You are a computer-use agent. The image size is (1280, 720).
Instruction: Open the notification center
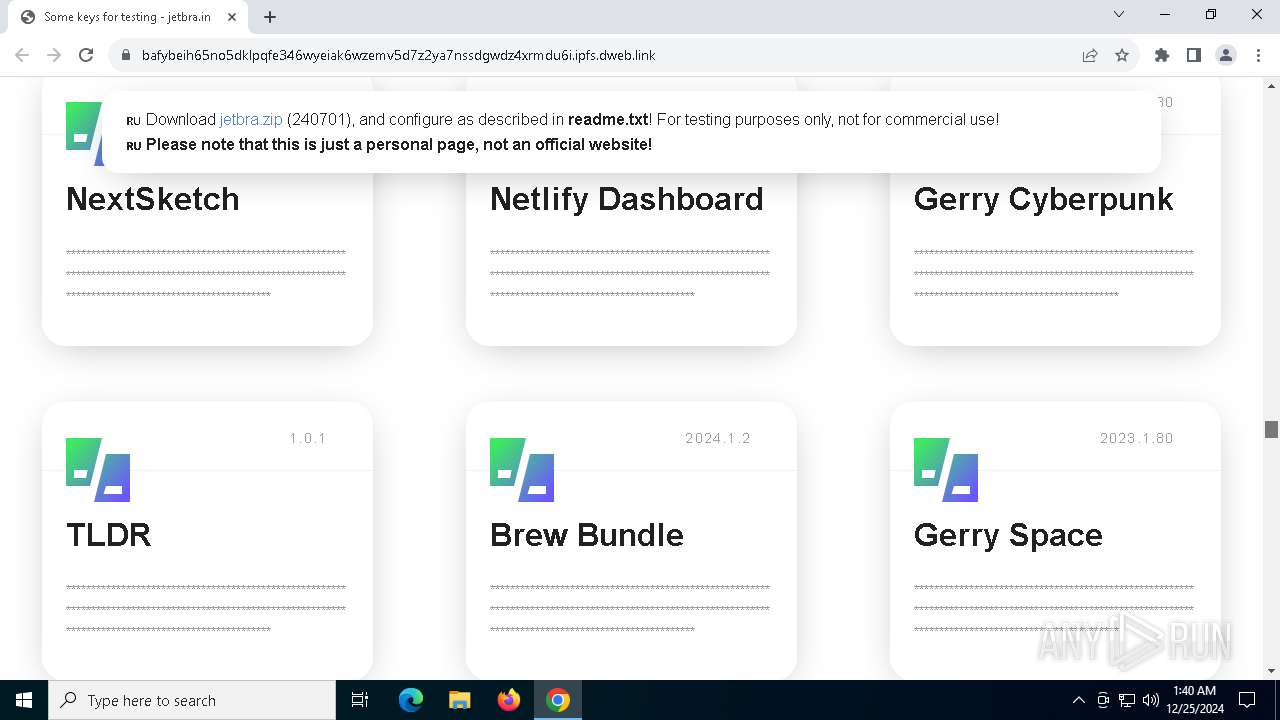click(x=1247, y=700)
